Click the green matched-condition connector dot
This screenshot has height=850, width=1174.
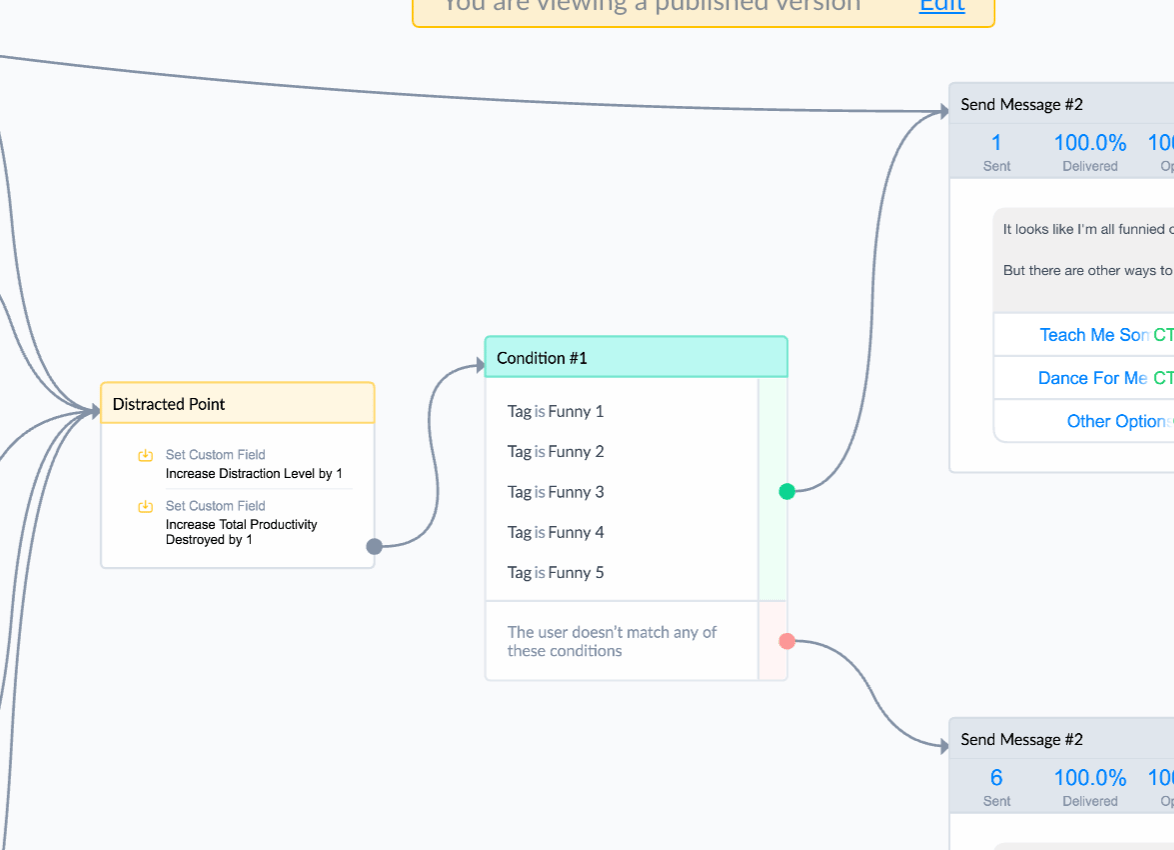787,491
